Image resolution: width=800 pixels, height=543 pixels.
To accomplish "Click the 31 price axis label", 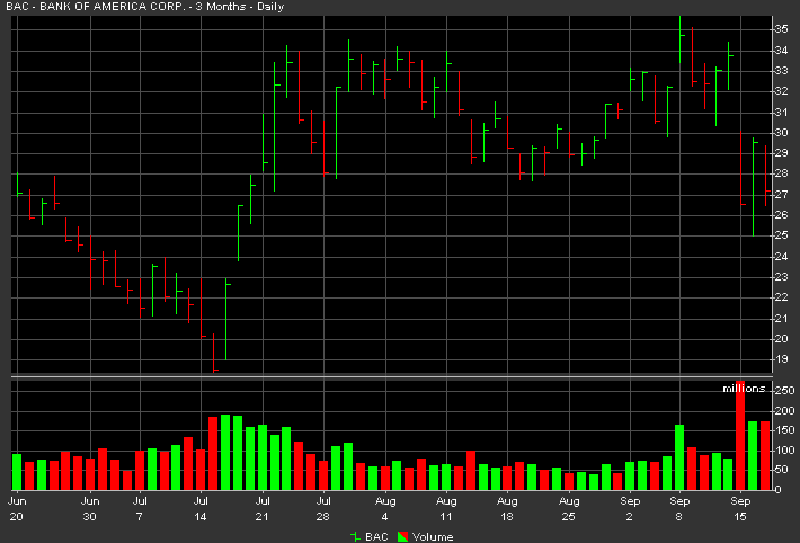I will [781, 112].
